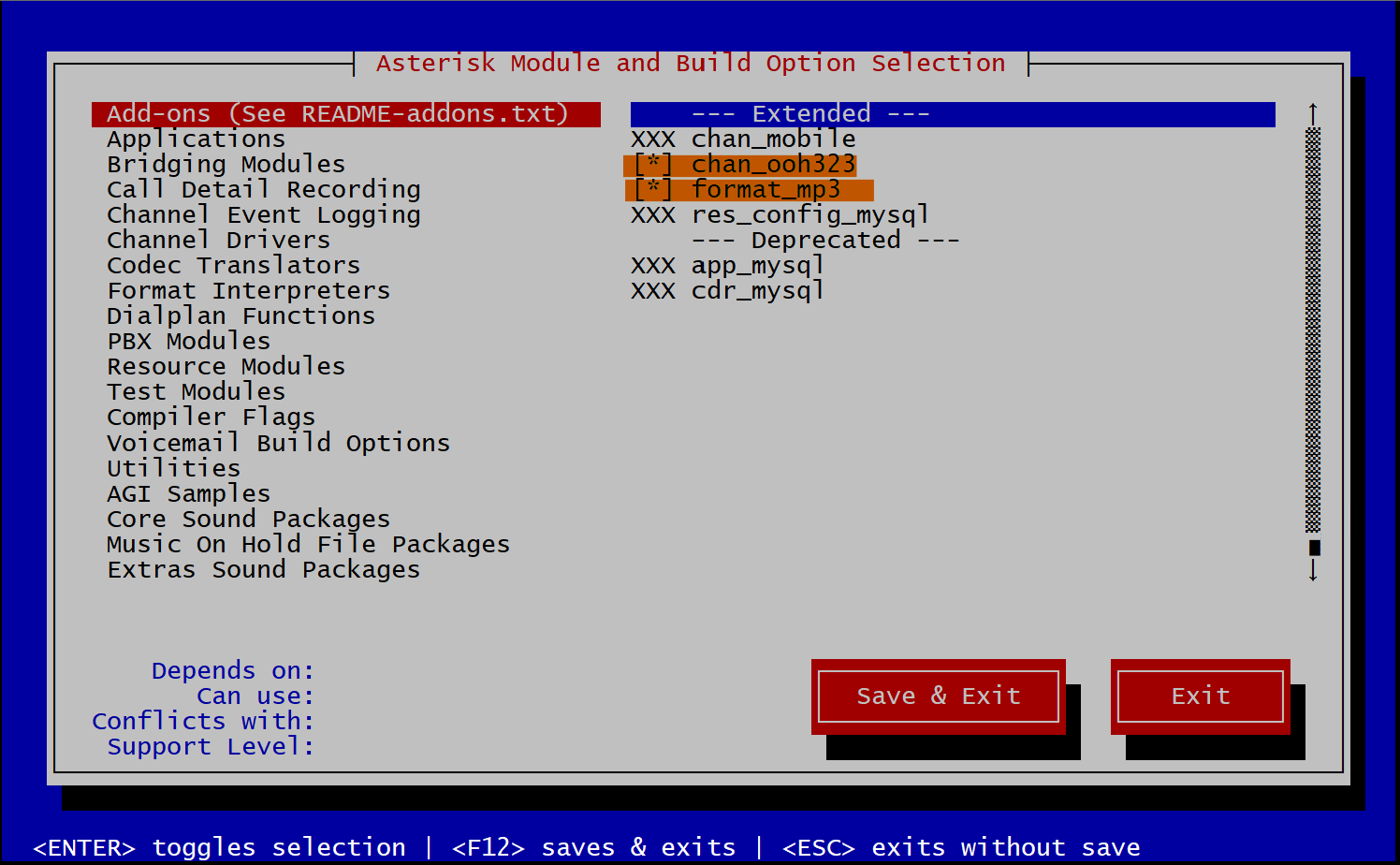This screenshot has width=1400, height=865.
Task: Select the Applications category
Action: click(196, 139)
